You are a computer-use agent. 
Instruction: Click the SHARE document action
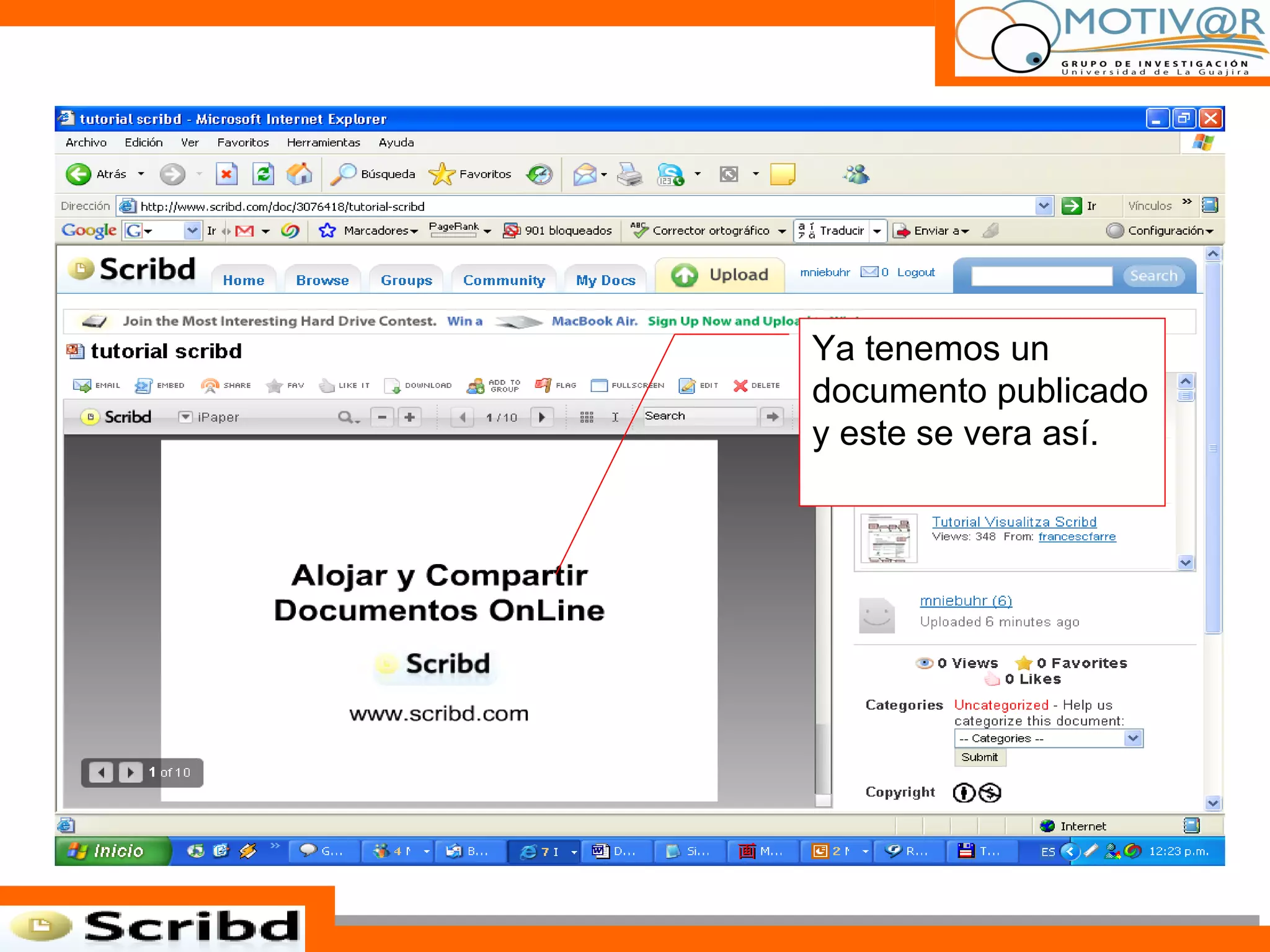[226, 386]
